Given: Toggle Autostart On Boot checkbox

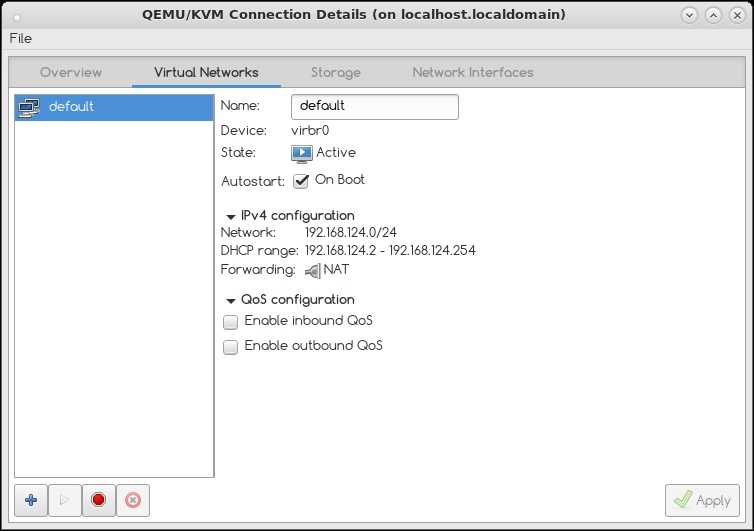Looking at the screenshot, I should coord(301,181).
